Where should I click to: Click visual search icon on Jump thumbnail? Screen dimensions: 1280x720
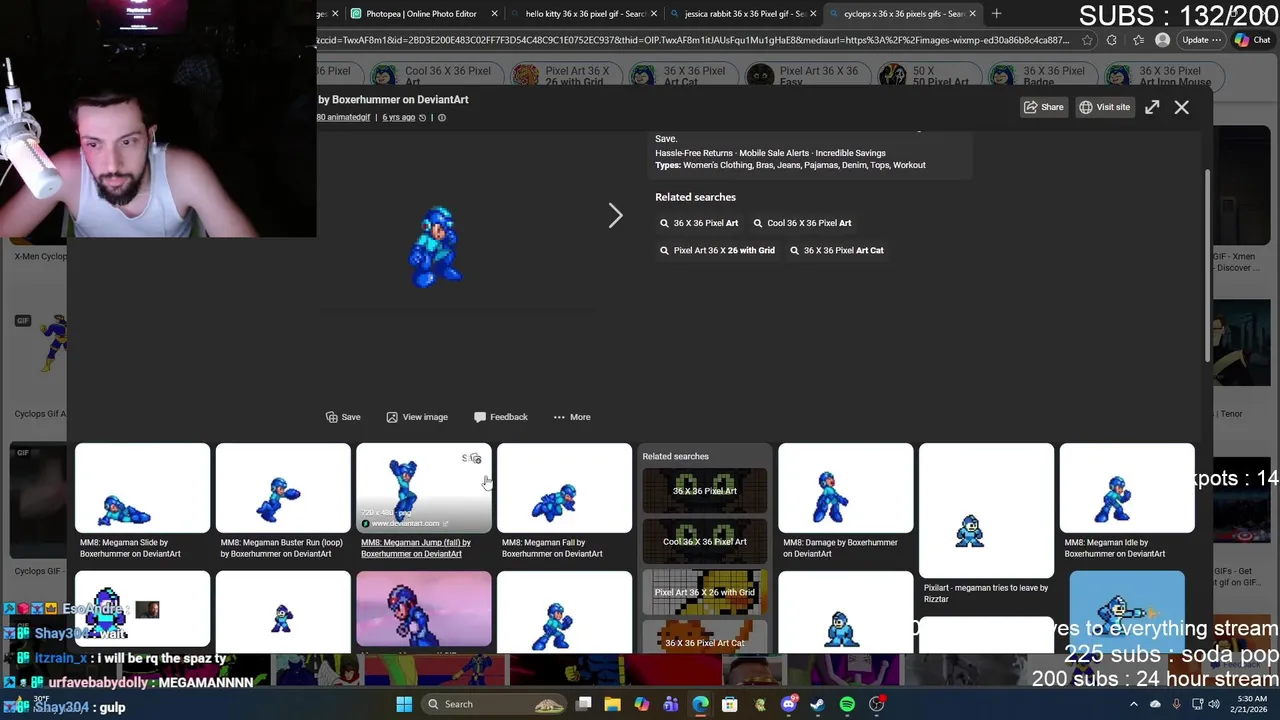tap(476, 459)
